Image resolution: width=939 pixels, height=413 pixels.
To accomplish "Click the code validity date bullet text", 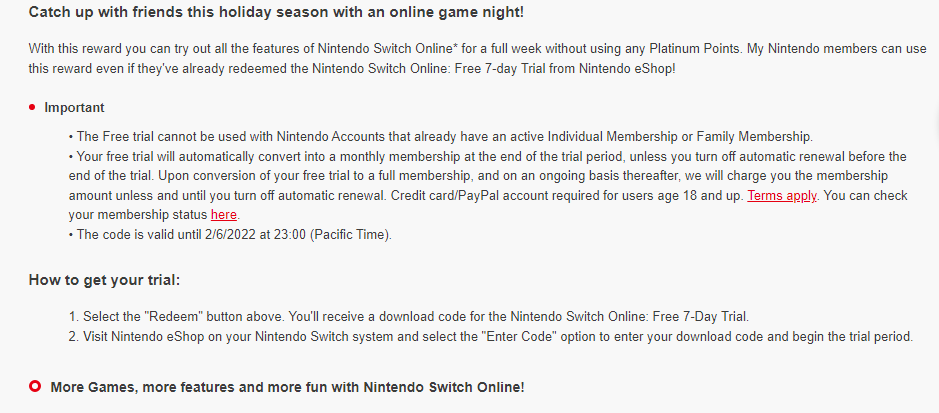I will coord(233,235).
